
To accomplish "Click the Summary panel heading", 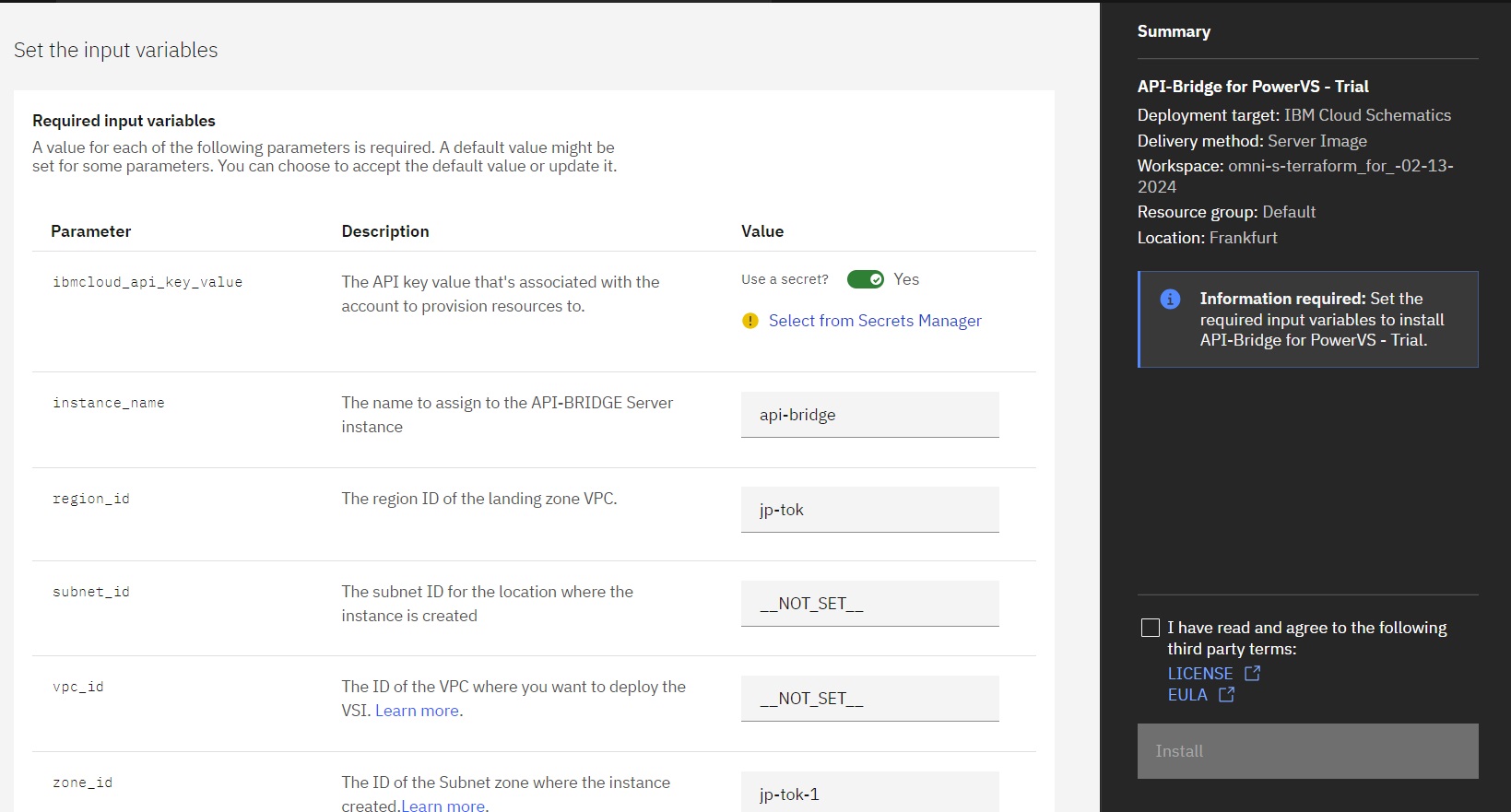I will (1174, 31).
